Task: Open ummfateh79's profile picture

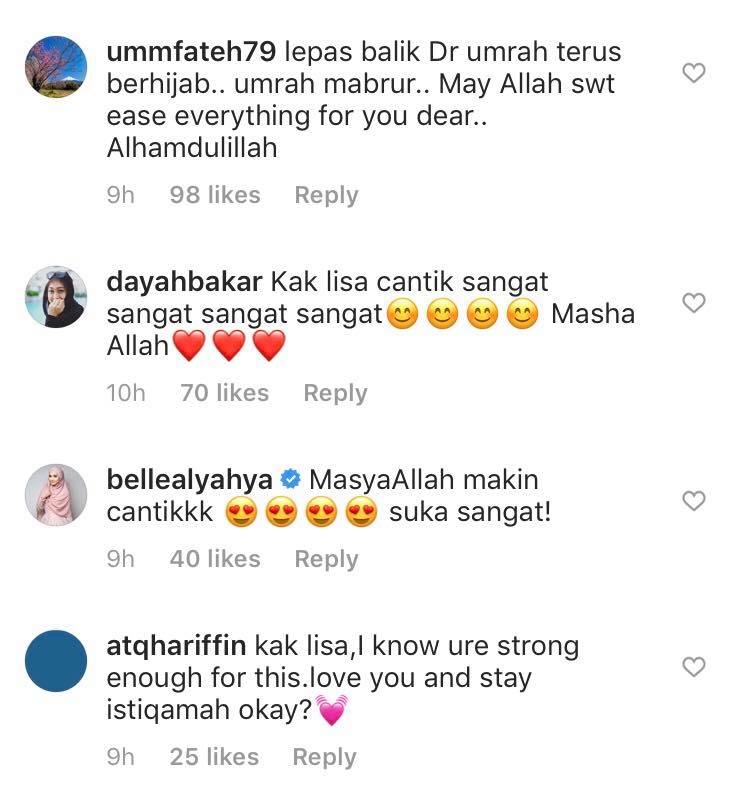Action: point(56,67)
